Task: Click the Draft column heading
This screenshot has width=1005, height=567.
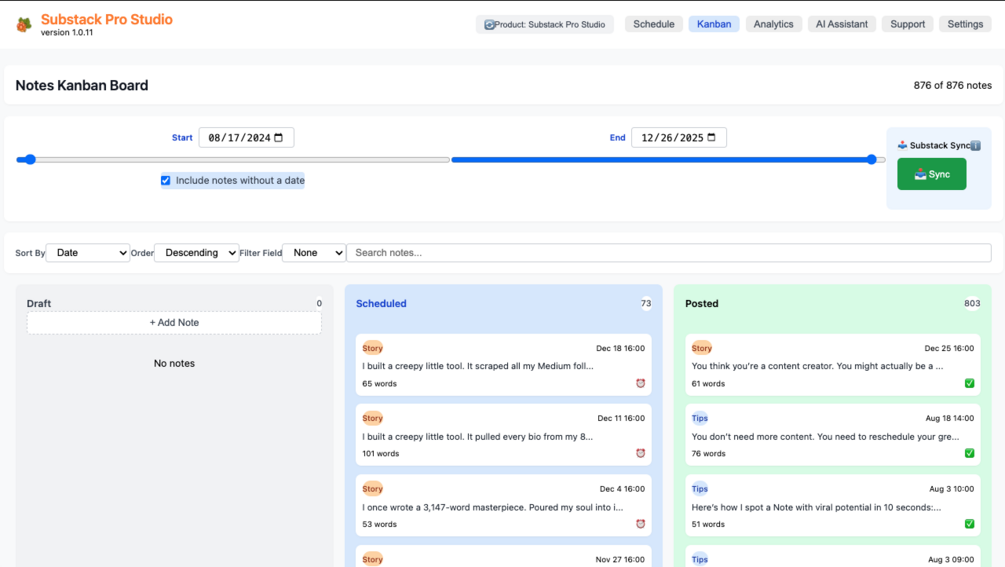Action: pyautogui.click(x=38, y=304)
